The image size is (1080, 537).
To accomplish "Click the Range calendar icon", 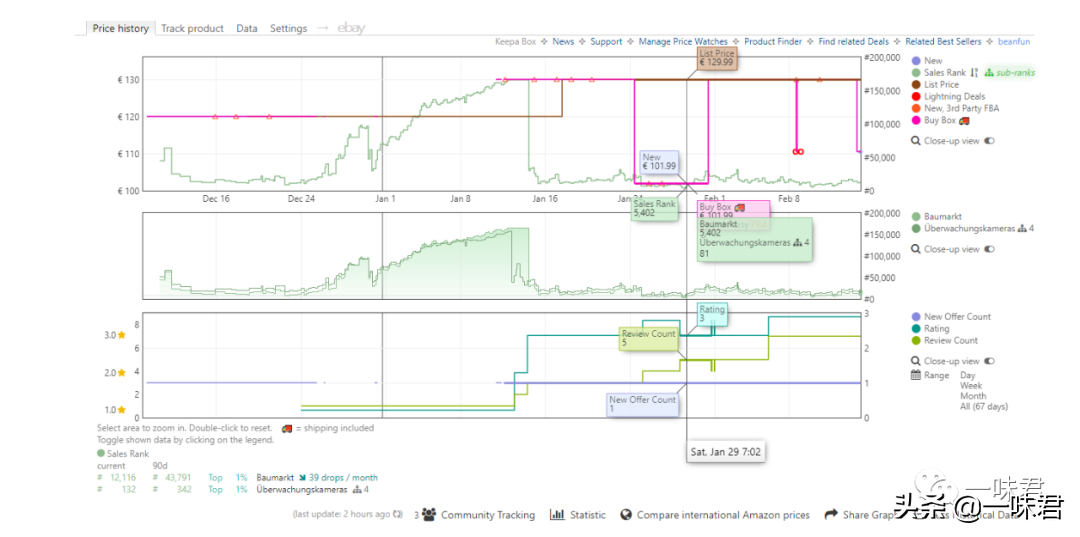I will tap(915, 376).
